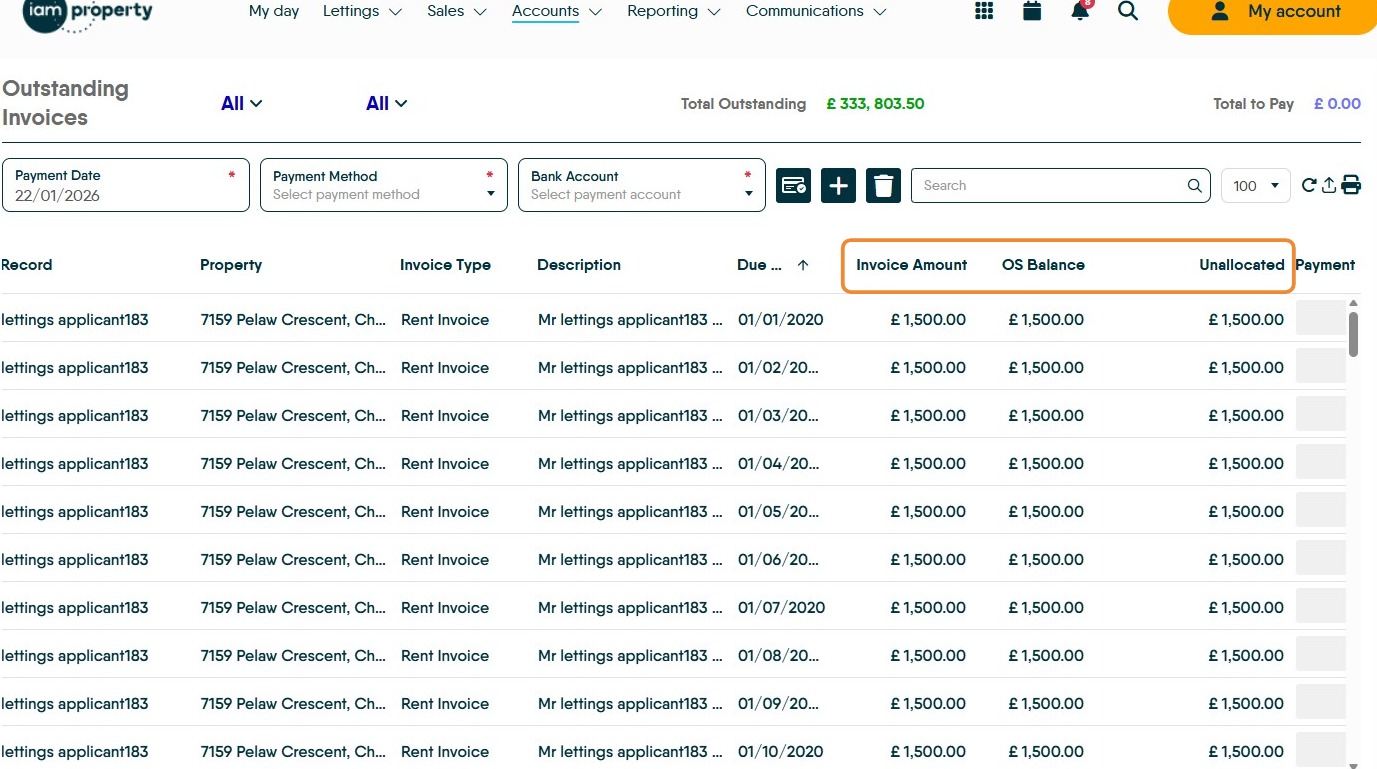Expand the Payment Method dropdown

384,186
